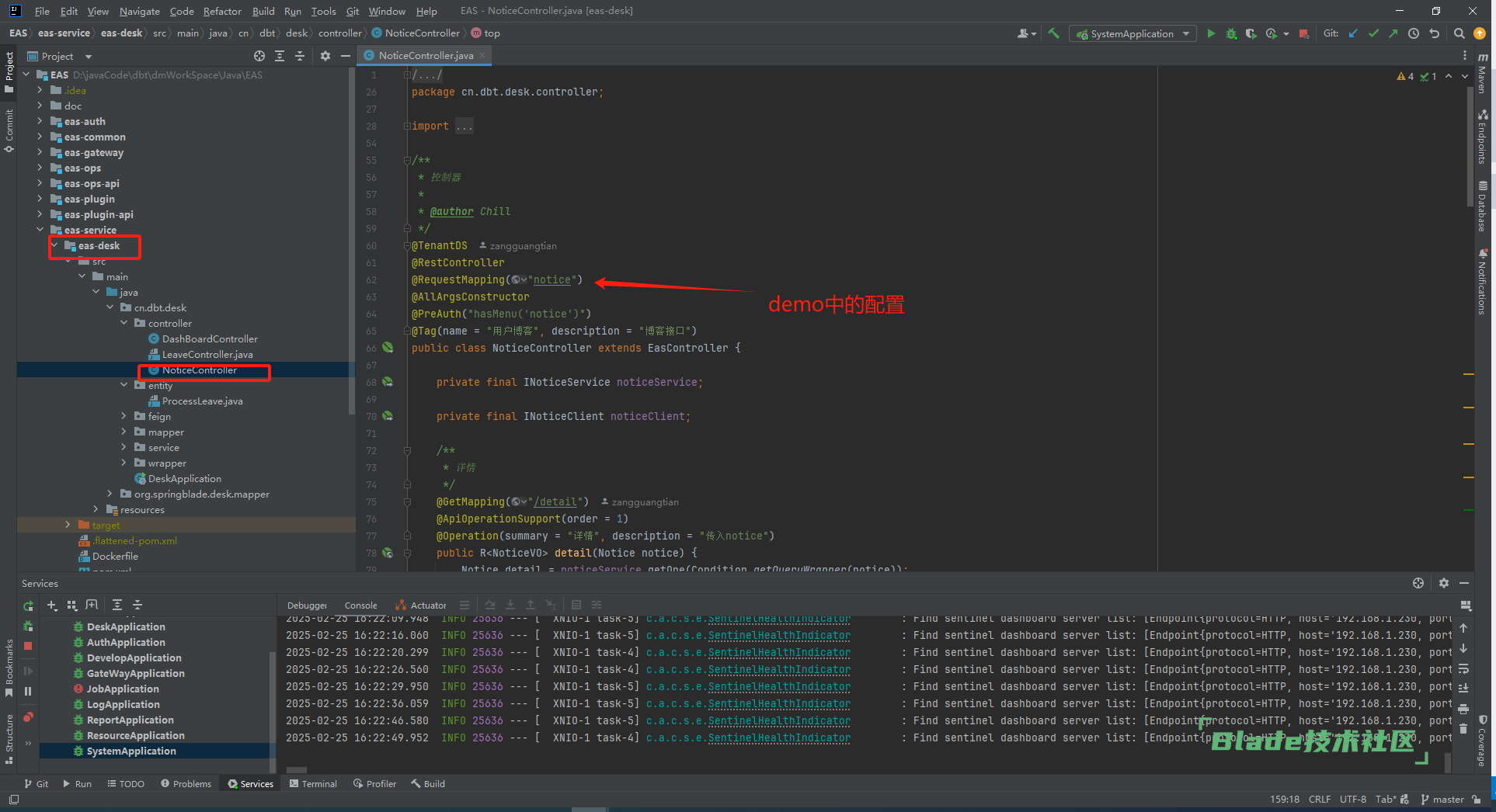Open the Navigate menu
This screenshot has width=1496, height=812.
[139, 11]
